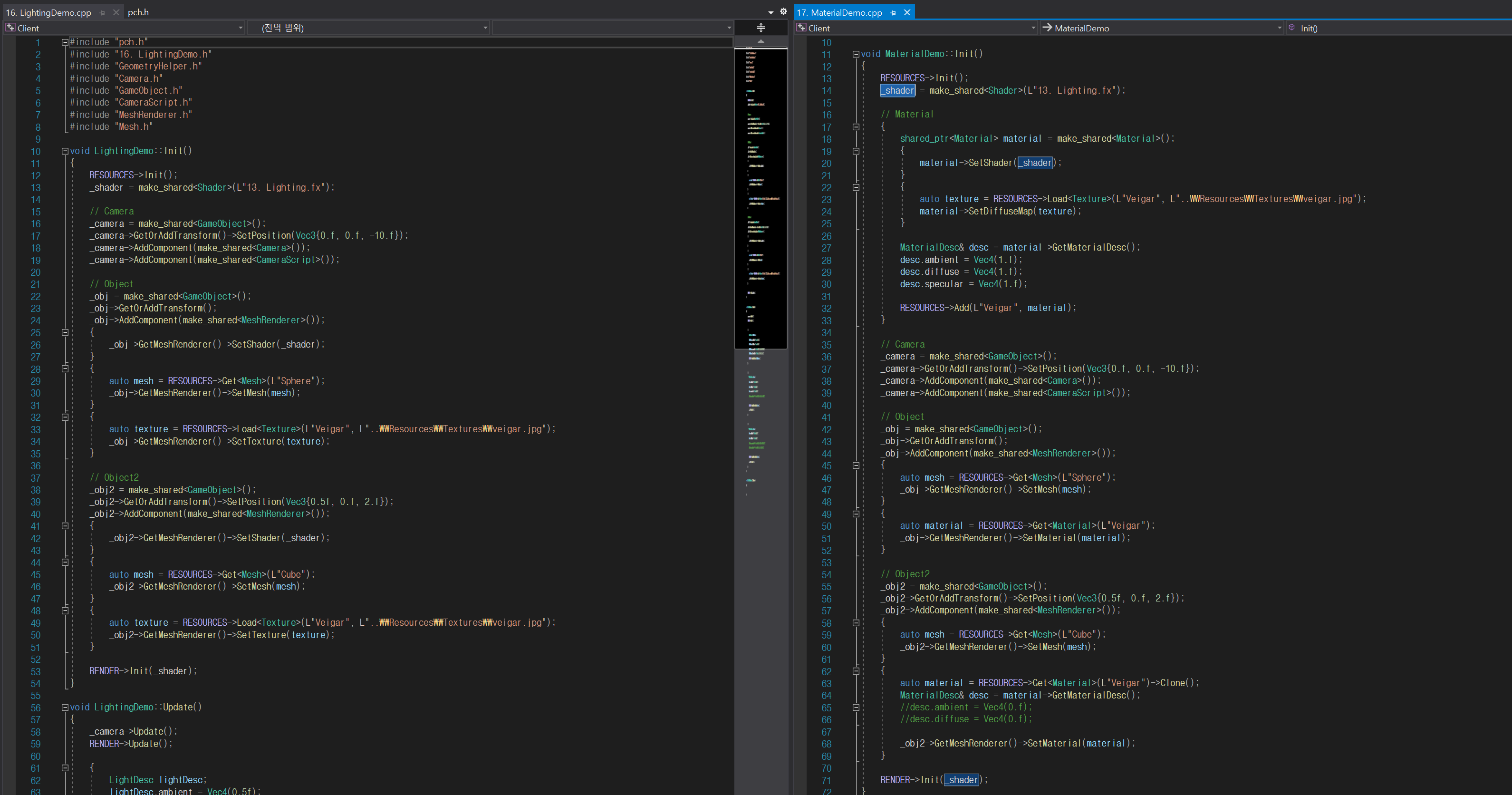Select the 17. MaterialDemo.cpp tab
This screenshot has width=1512, height=795.
[839, 12]
